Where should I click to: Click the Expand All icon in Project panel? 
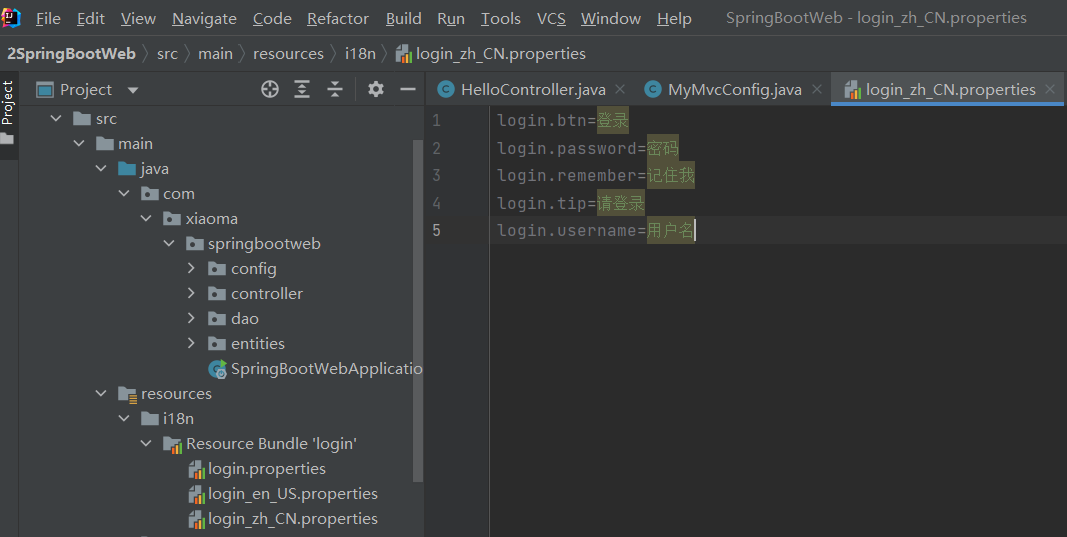point(302,89)
